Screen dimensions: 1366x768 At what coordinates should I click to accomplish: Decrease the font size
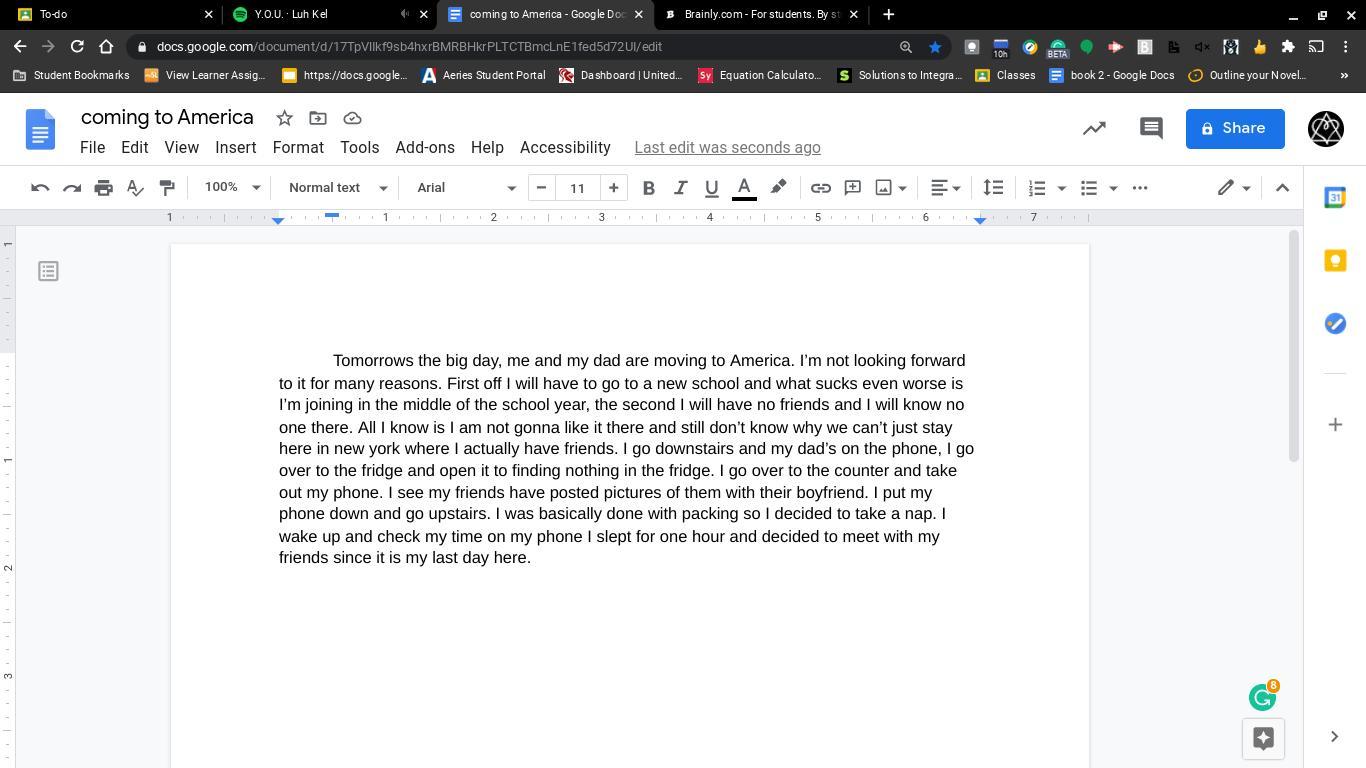tap(541, 188)
